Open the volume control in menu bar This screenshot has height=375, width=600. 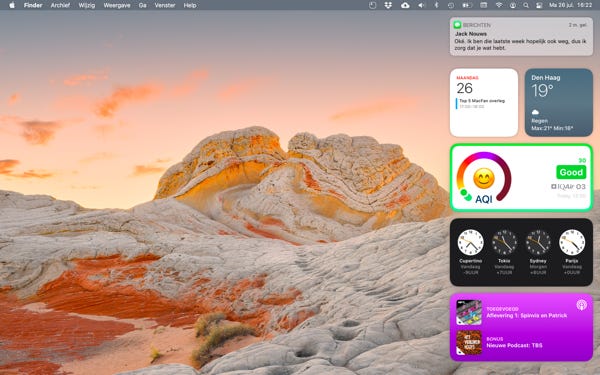(421, 5)
